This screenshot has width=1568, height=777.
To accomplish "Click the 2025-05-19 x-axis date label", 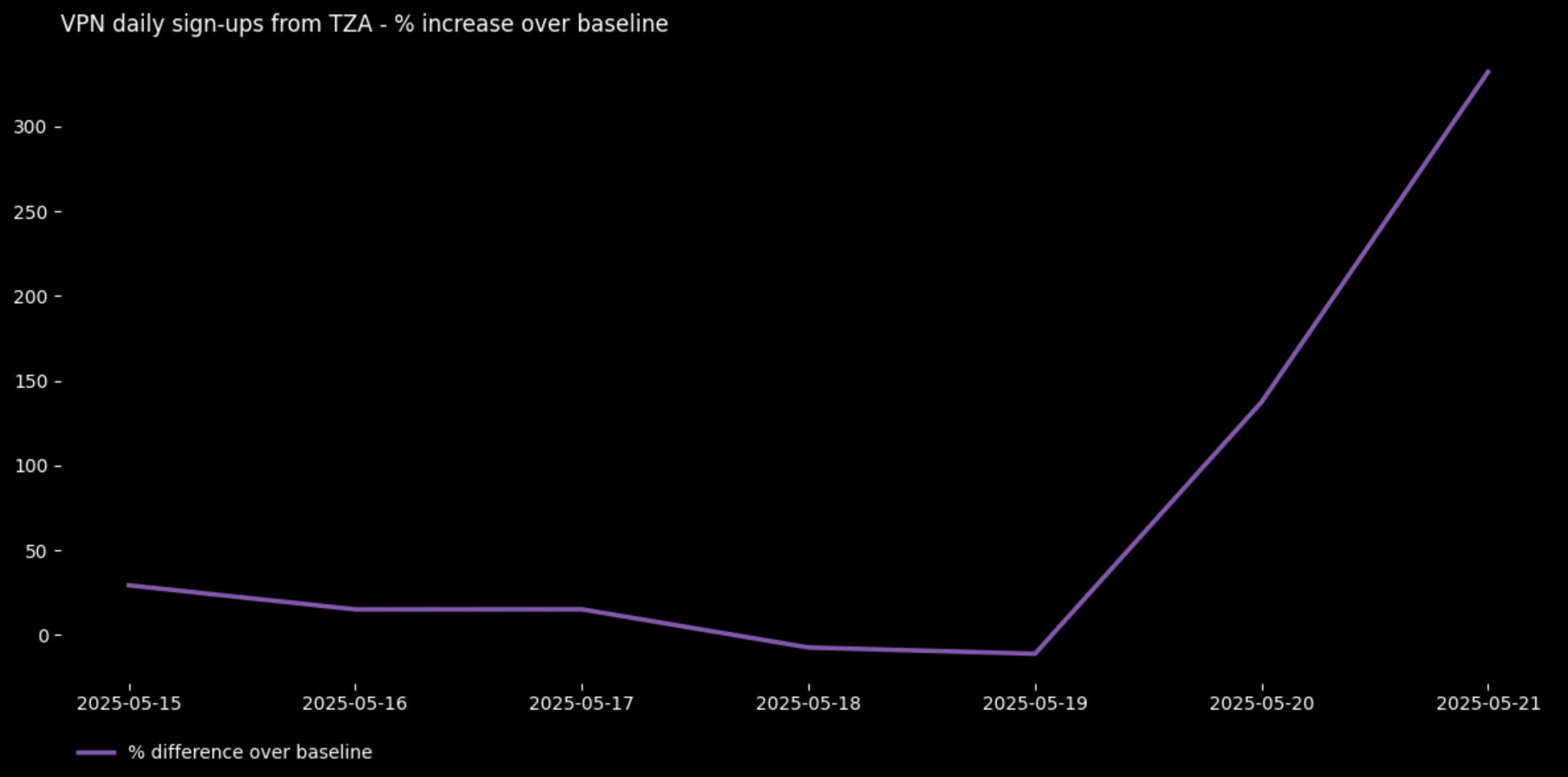I will point(1035,704).
